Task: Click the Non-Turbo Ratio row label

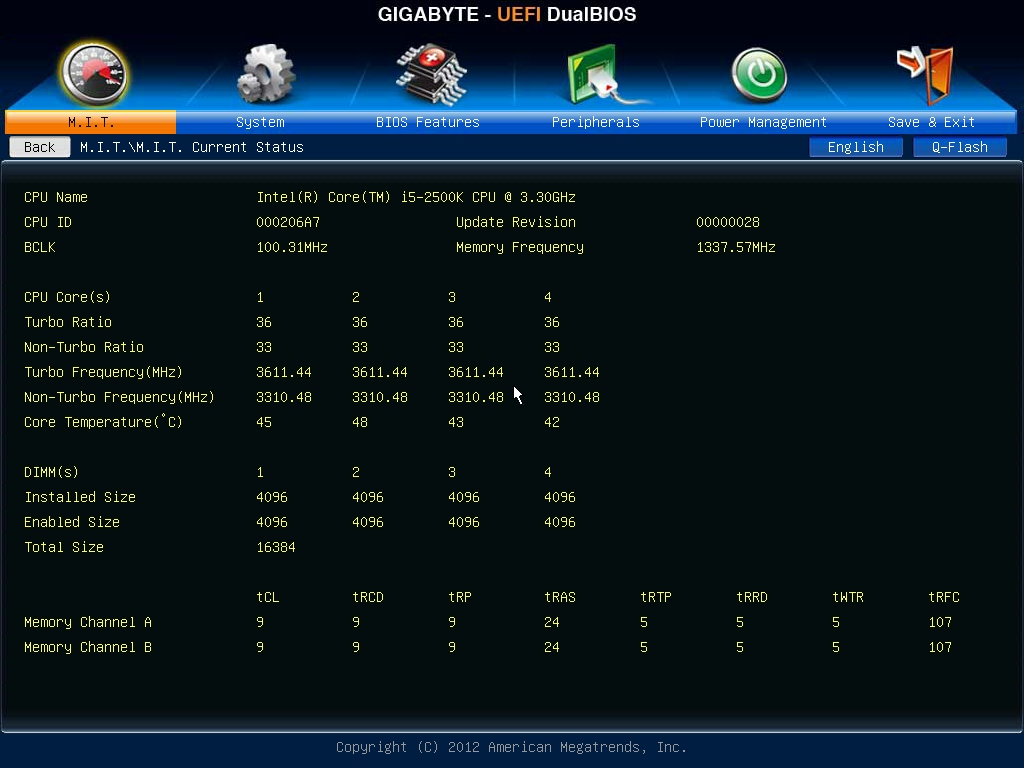Action: 84,347
